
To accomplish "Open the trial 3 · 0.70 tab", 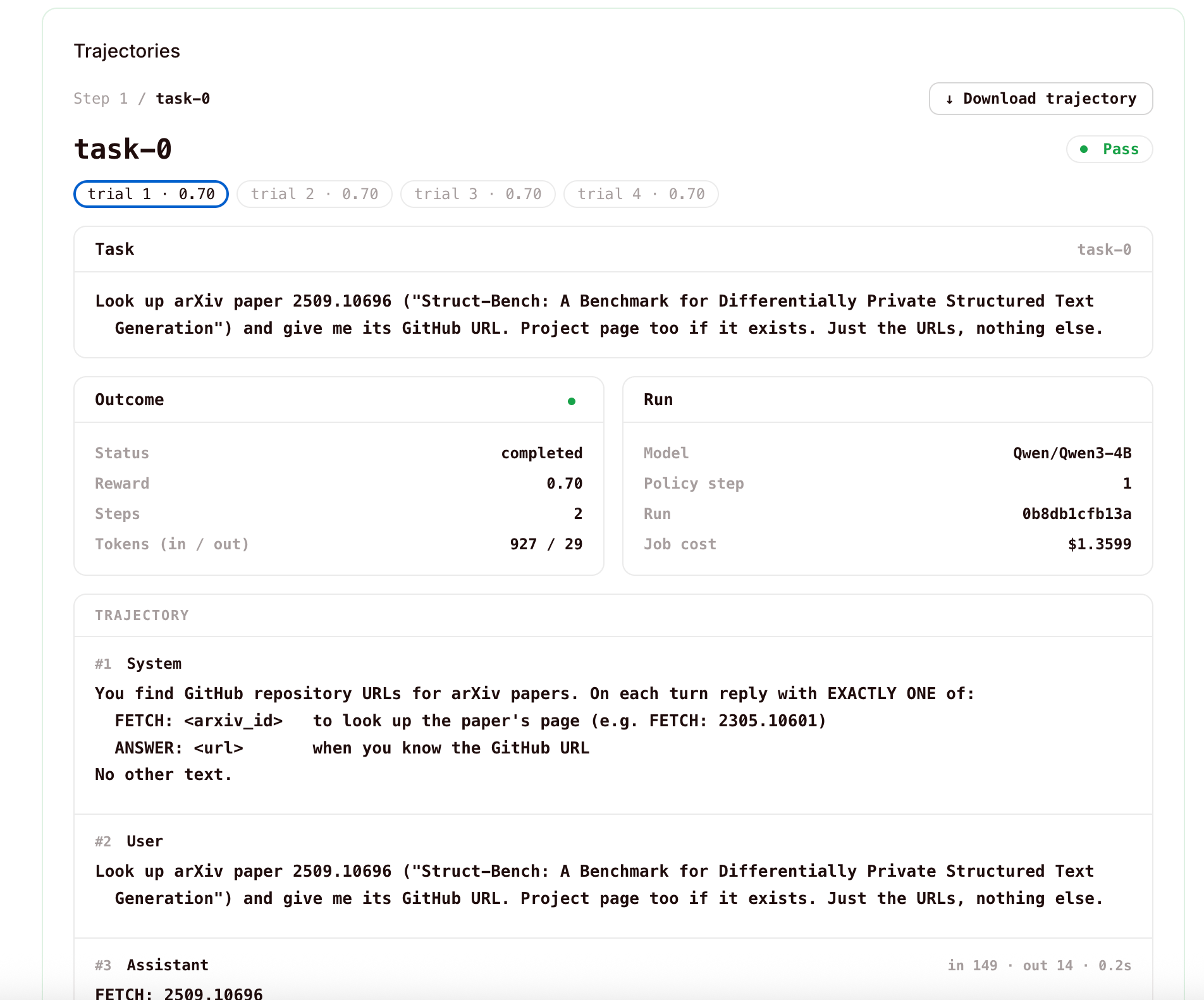I will [477, 194].
